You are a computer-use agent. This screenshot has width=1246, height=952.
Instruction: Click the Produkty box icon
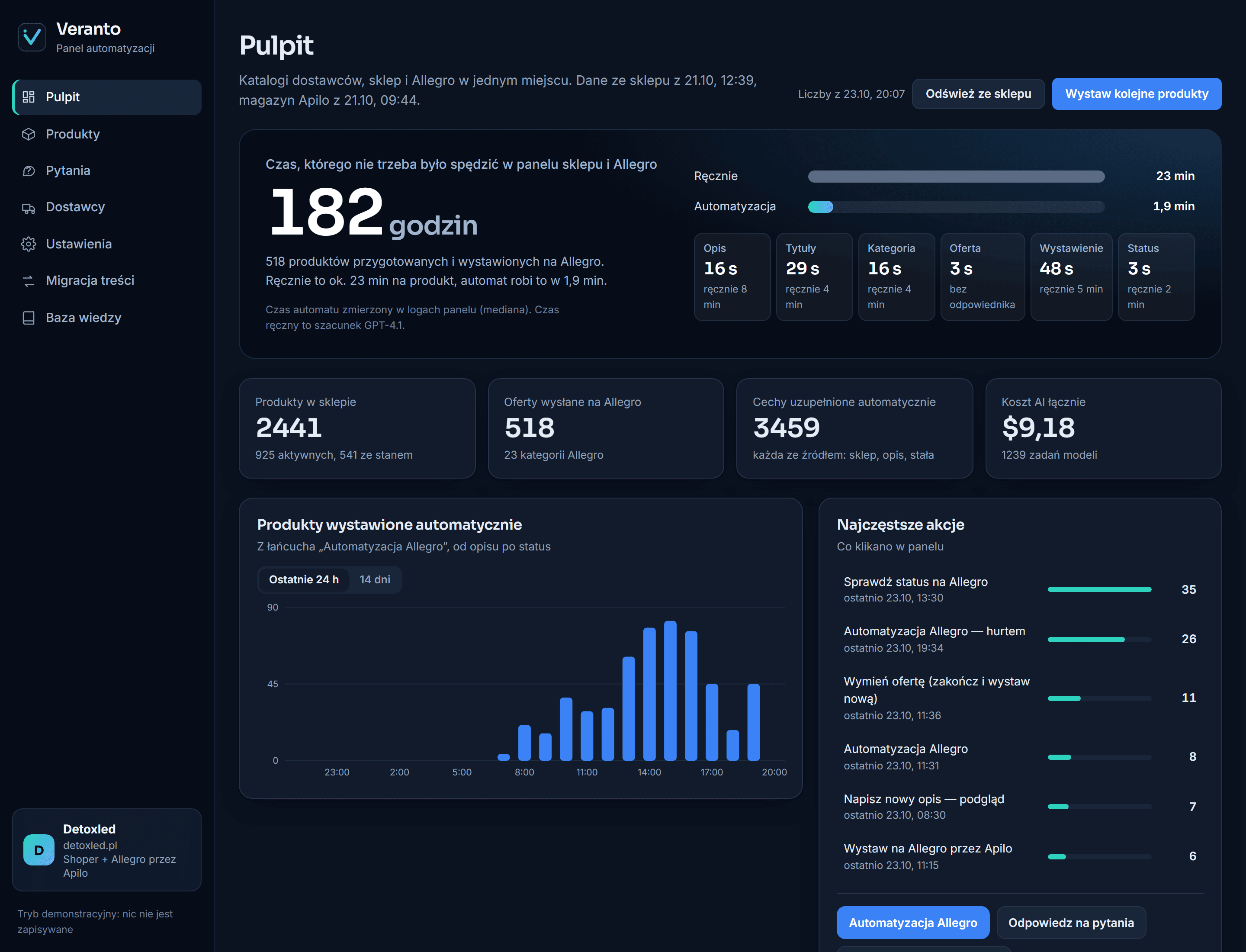28,134
